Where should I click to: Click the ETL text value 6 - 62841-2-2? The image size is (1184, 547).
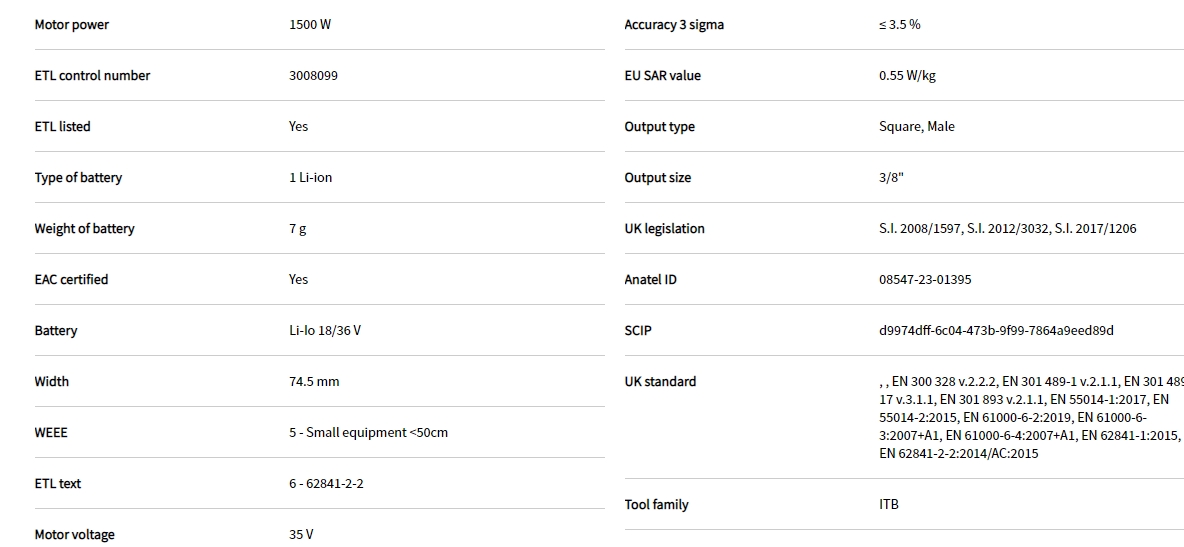coord(326,484)
